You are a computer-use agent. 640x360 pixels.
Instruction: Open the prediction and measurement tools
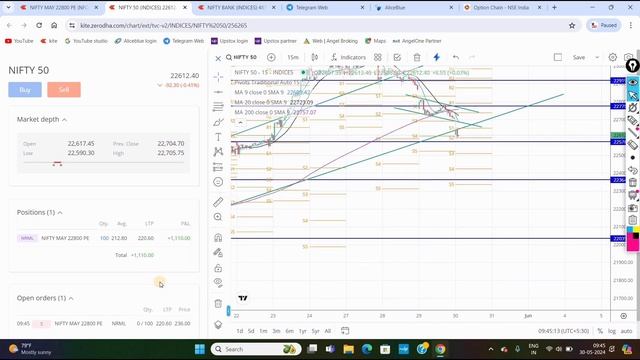(x=218, y=167)
